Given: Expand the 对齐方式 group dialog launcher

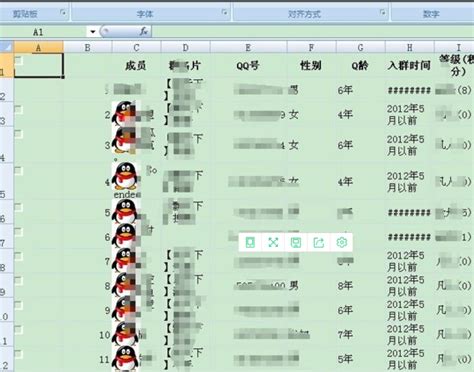Looking at the screenshot, I should click(x=383, y=13).
